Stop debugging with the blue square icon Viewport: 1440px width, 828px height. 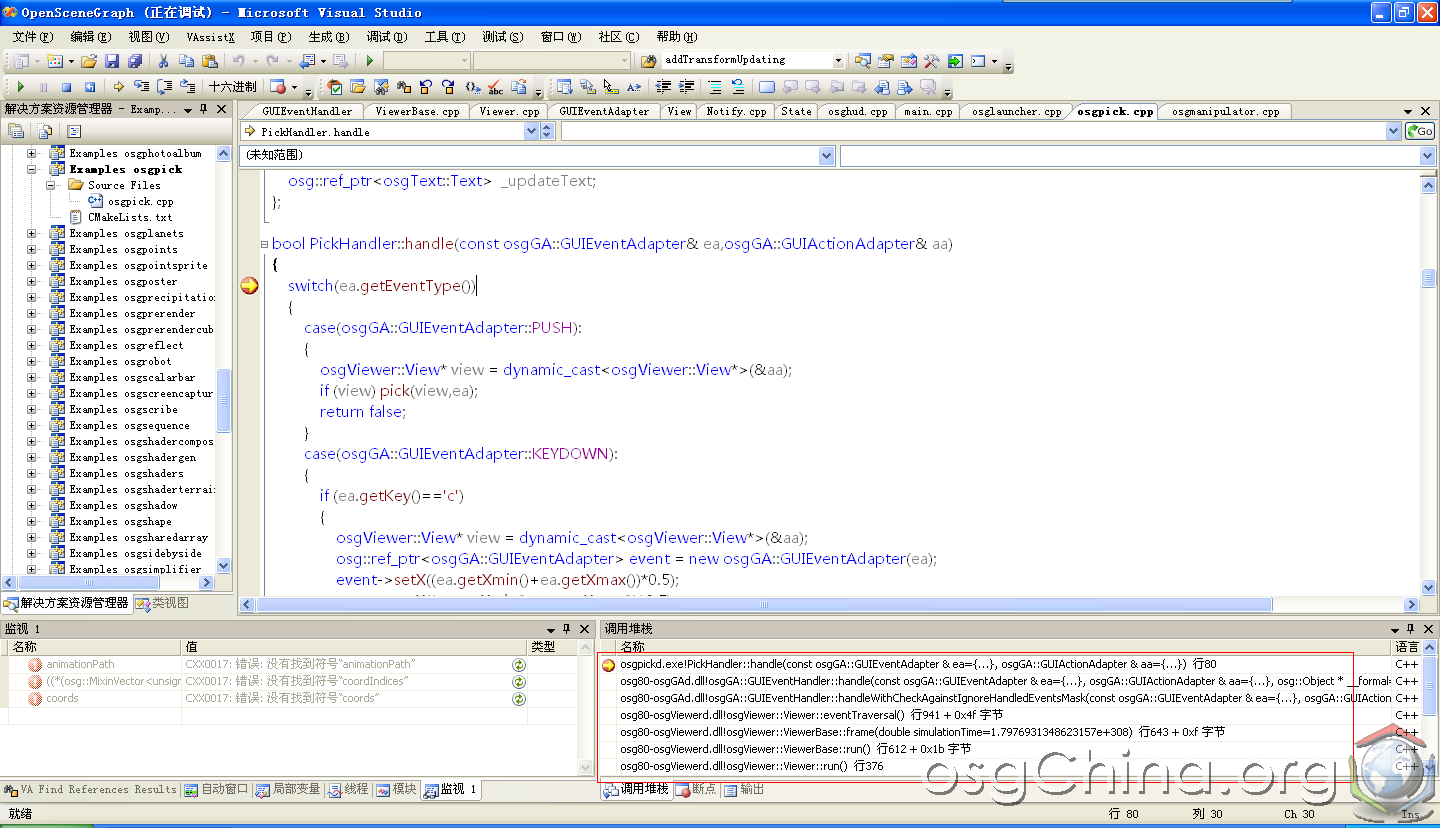point(66,87)
